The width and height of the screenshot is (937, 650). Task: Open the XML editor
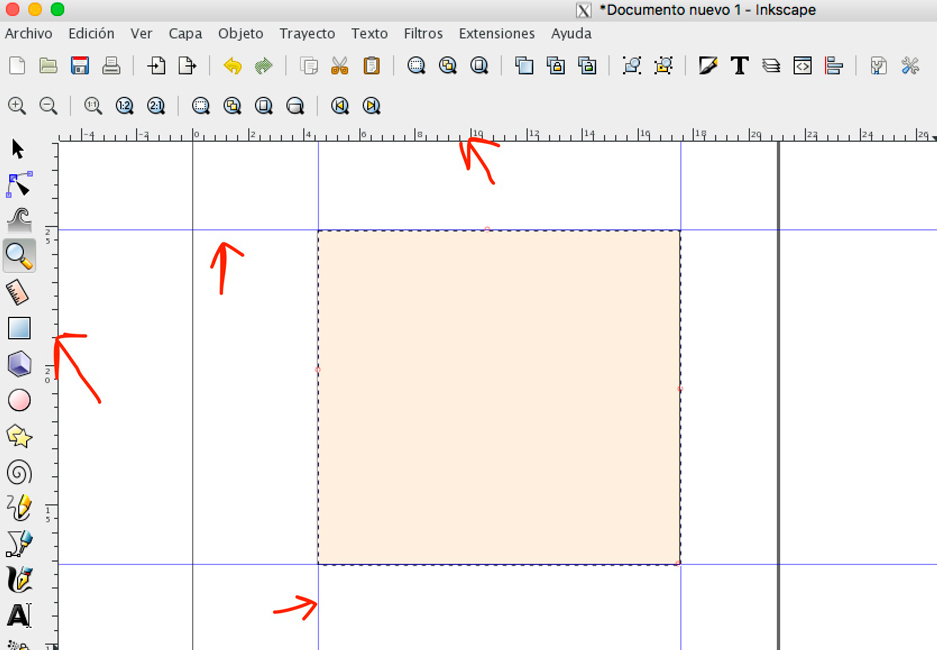[x=802, y=66]
